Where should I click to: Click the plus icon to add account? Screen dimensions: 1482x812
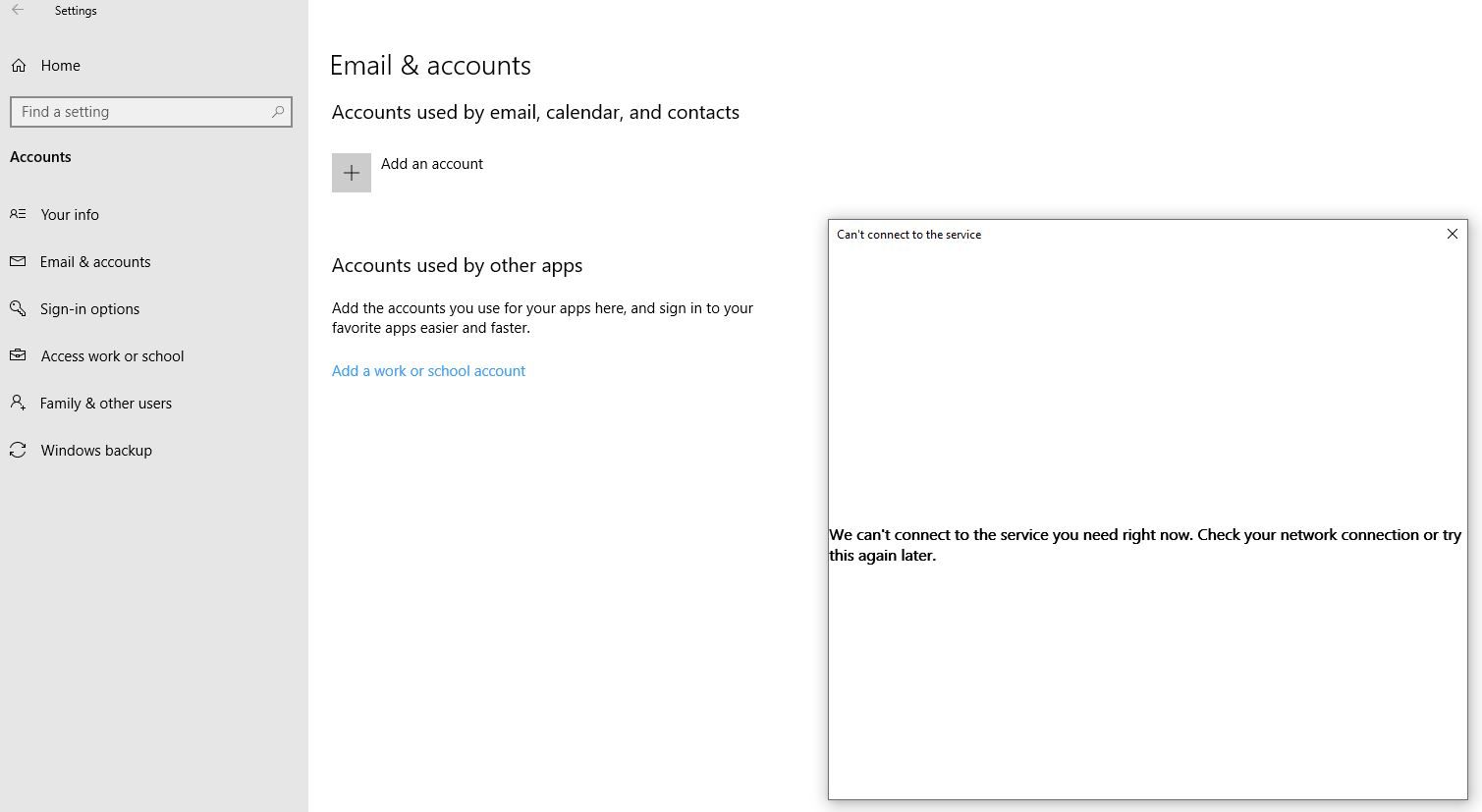point(352,173)
